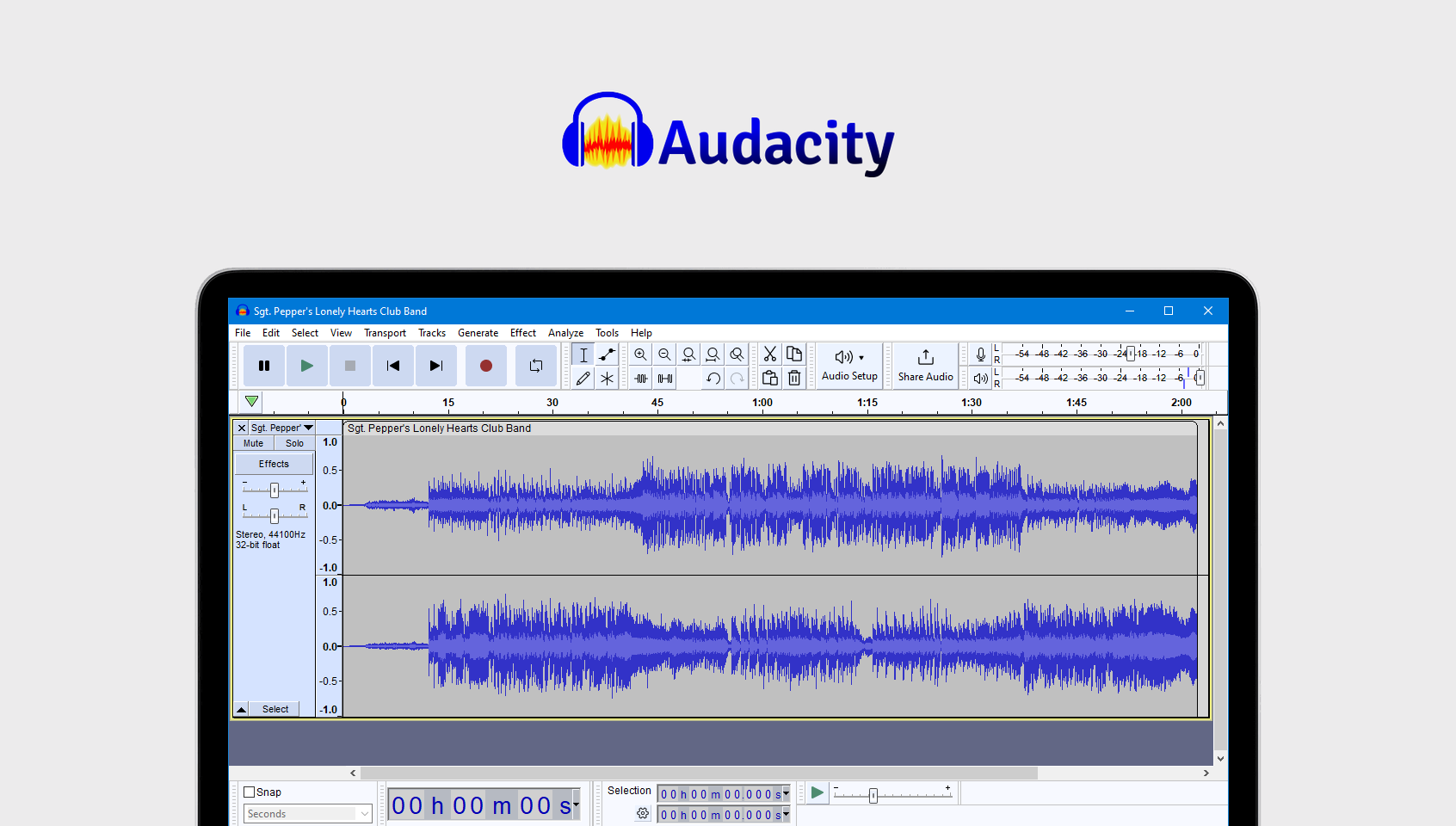Open the Select menu
The height and width of the screenshot is (826, 1456).
click(x=305, y=333)
